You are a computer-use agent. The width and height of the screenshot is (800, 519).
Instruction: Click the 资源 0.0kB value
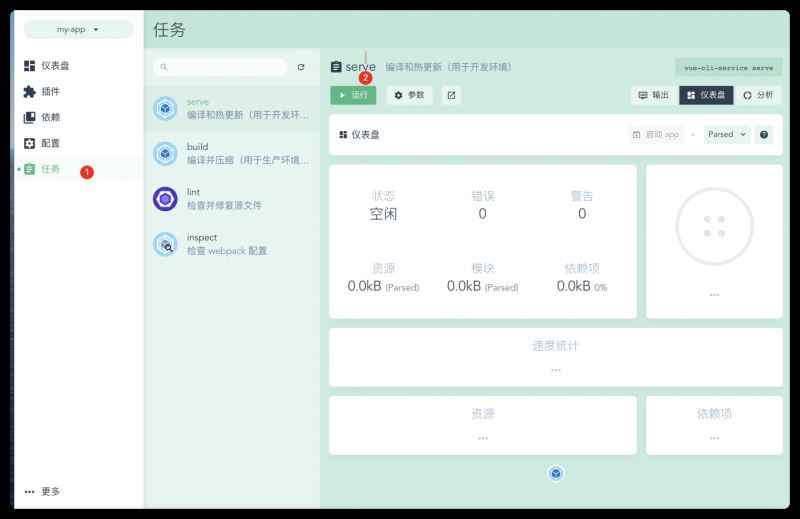click(x=383, y=286)
